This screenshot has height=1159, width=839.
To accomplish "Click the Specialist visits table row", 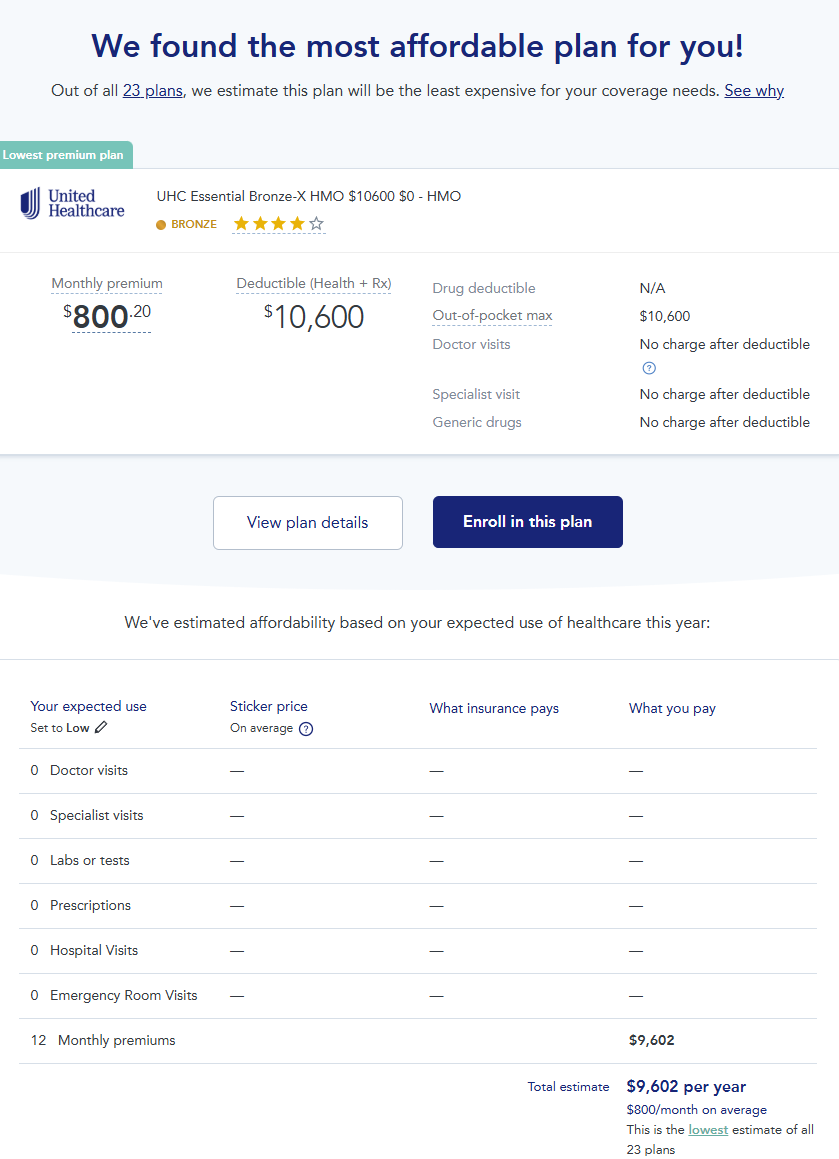I will pyautogui.click(x=418, y=816).
